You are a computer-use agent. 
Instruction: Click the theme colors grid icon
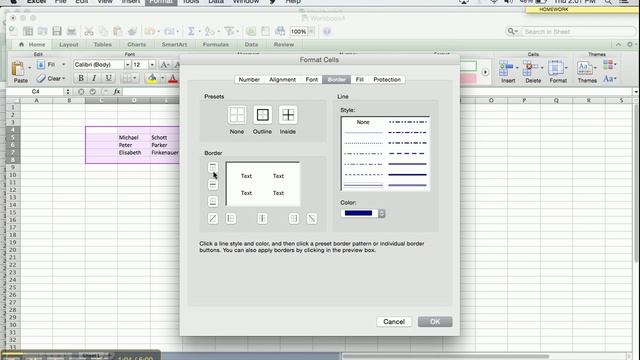608,64
